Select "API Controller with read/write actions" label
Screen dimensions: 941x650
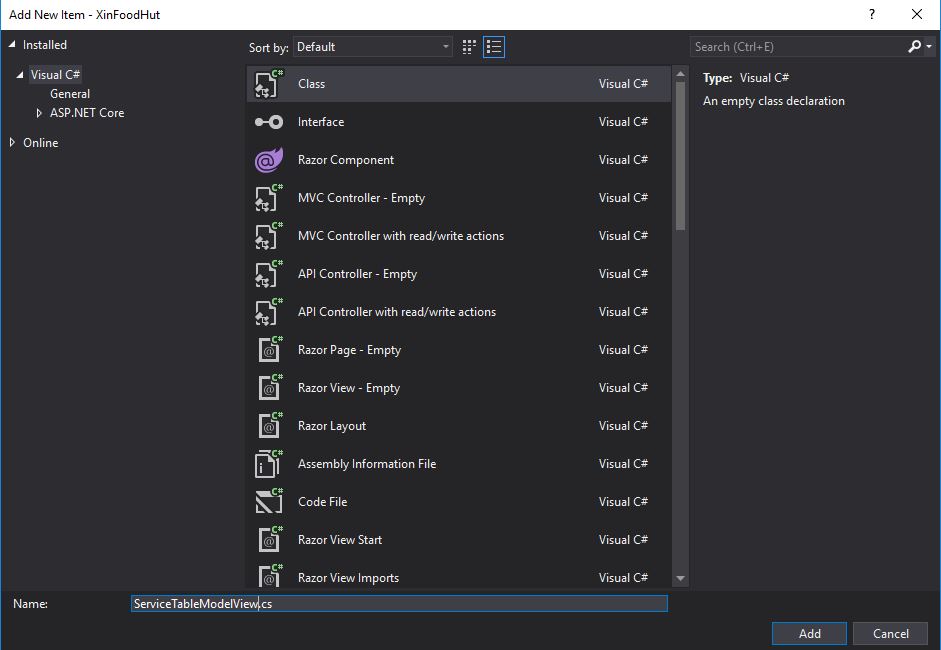(397, 311)
